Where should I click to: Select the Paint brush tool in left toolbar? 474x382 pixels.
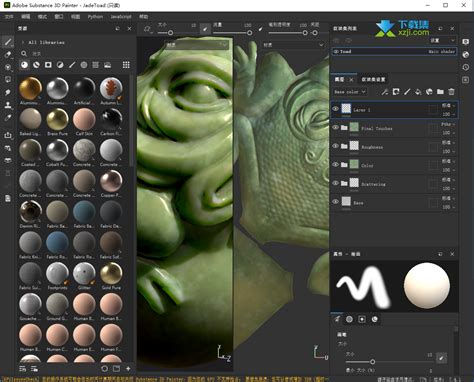8,42
